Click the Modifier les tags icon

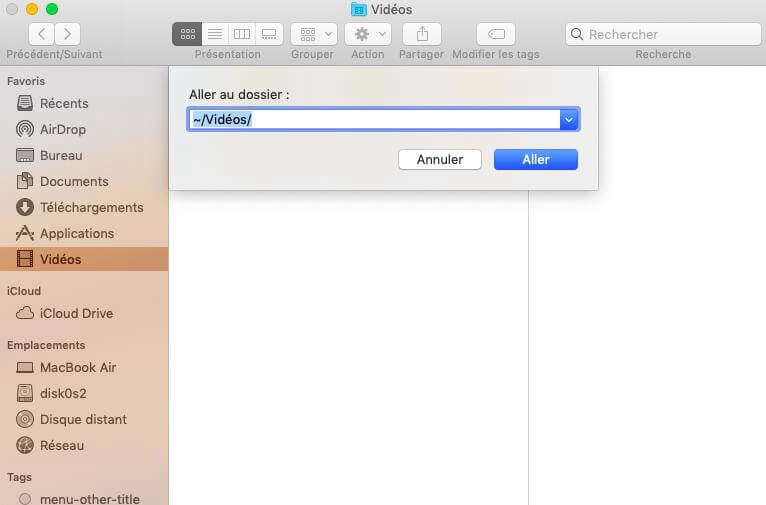[496, 34]
